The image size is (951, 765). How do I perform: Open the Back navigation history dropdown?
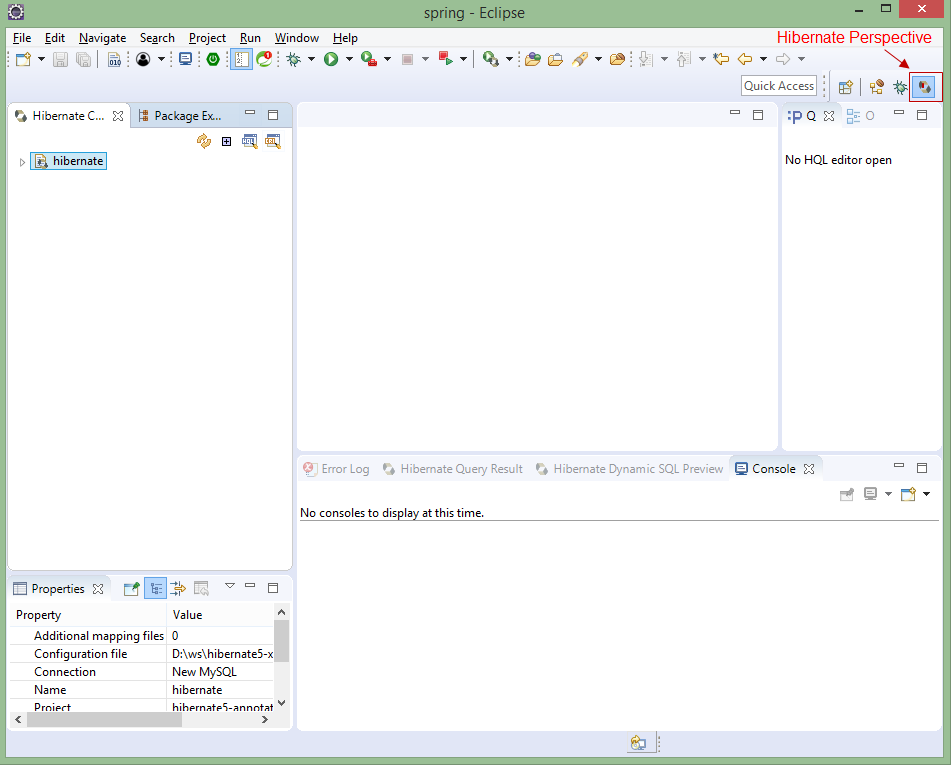point(764,59)
